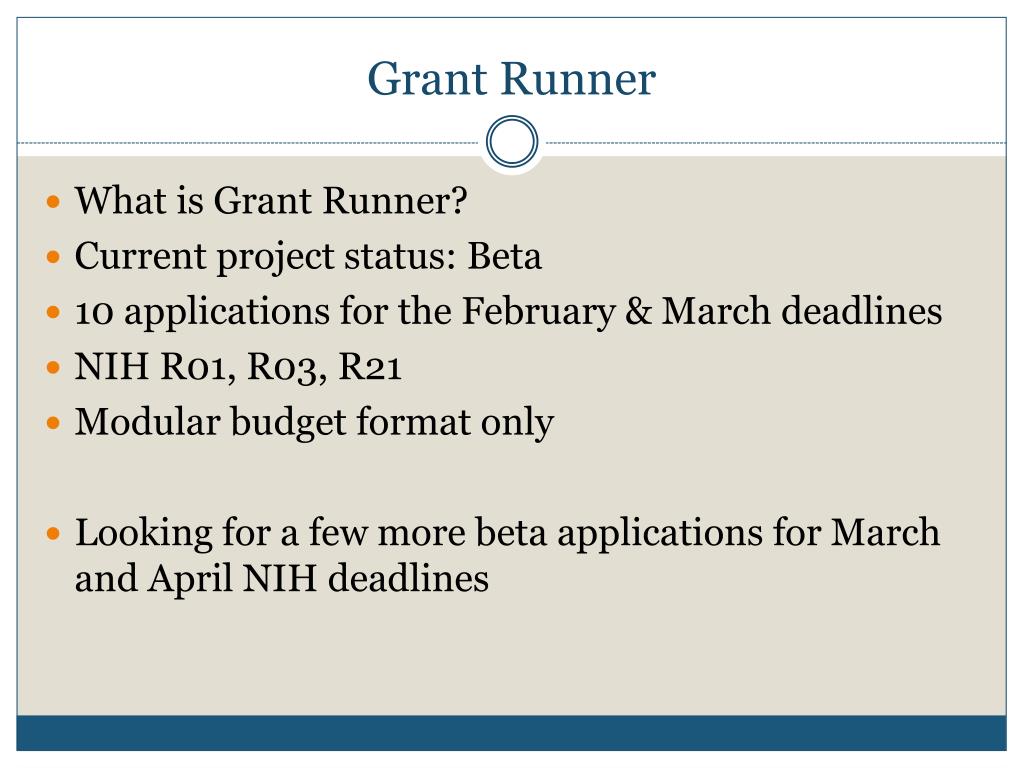This screenshot has height=768, width=1024.
Task: Click the bullet dot beside 'Looking for a few more'
Action: pos(54,533)
